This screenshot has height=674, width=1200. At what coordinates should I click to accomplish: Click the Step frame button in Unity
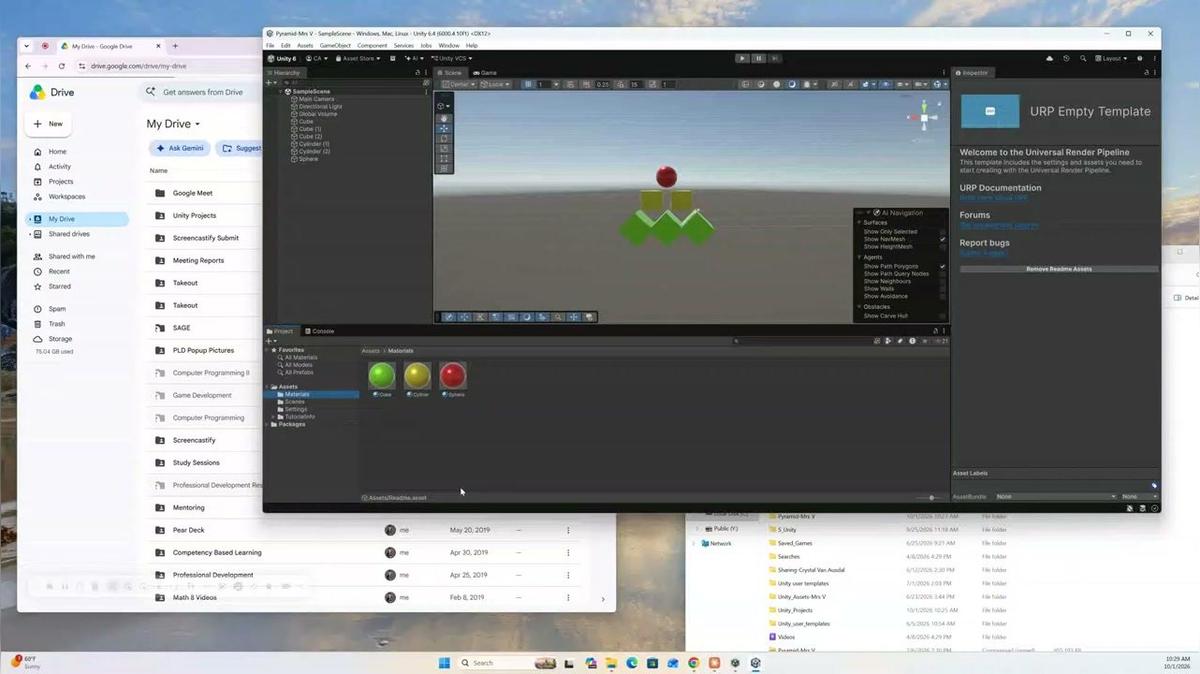(x=775, y=58)
